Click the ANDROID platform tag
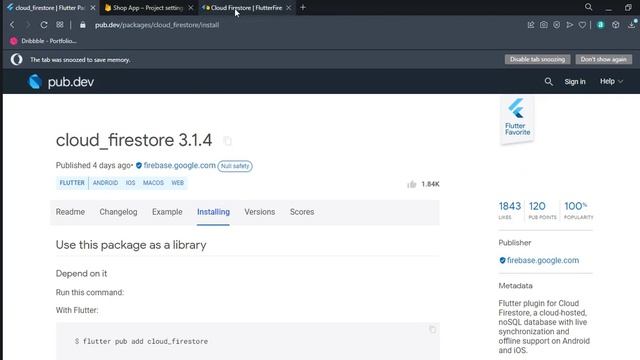The image size is (640, 360). (105, 183)
